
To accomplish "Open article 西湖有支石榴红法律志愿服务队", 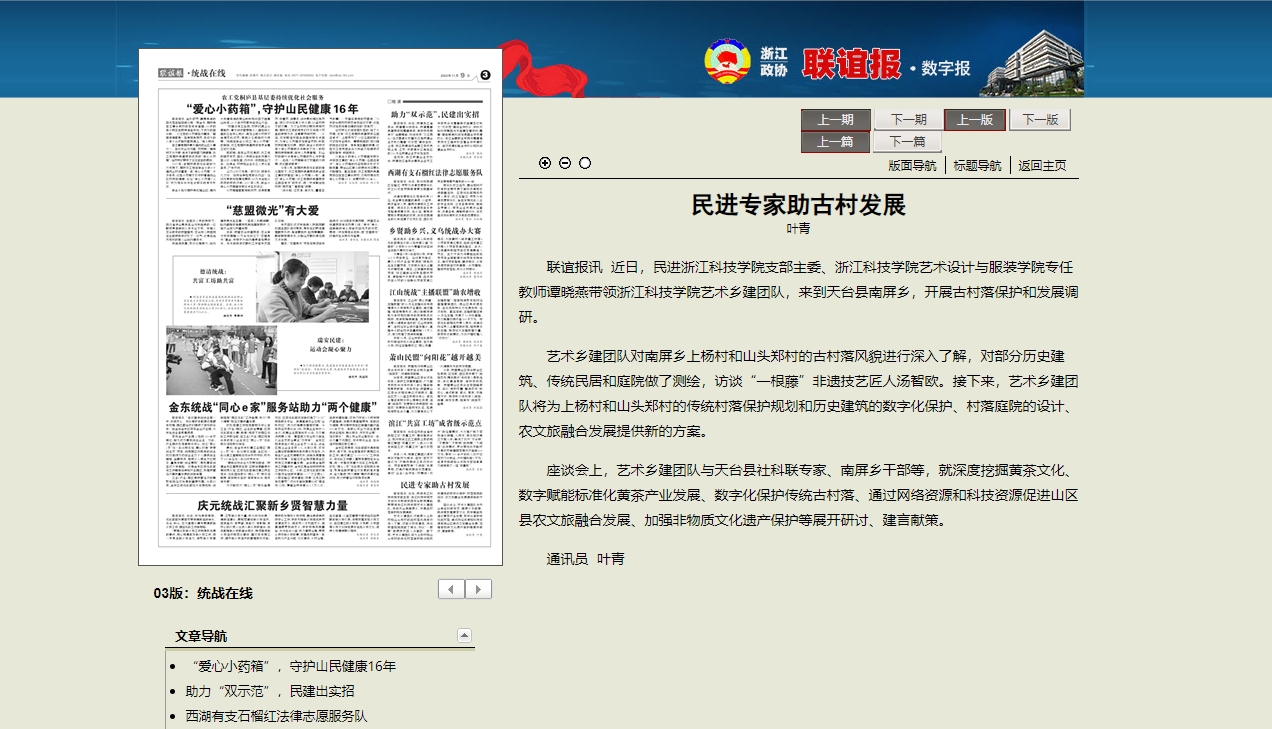I will (x=276, y=716).
